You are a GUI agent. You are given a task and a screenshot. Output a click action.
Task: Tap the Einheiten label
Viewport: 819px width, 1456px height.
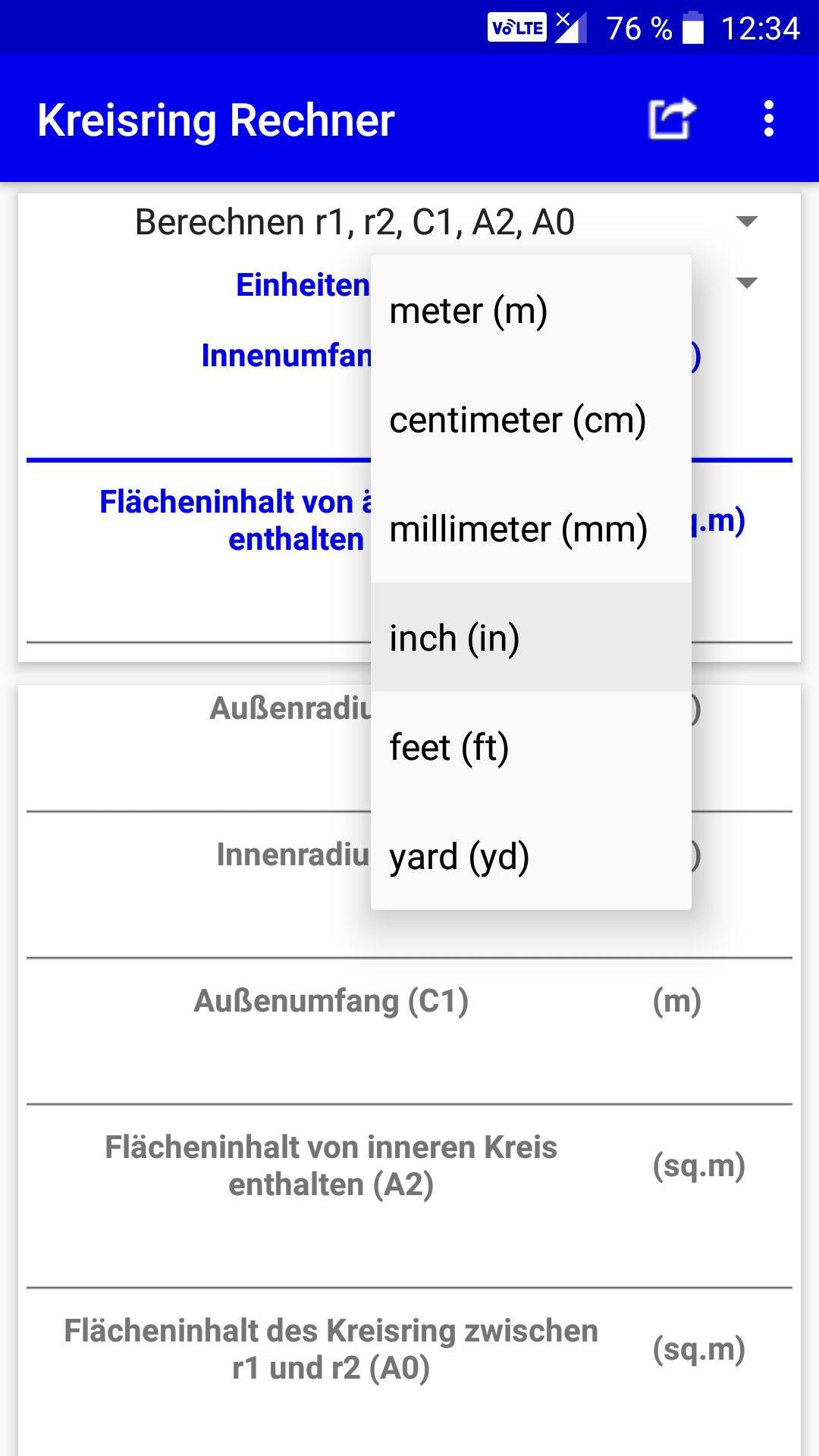[x=303, y=285]
